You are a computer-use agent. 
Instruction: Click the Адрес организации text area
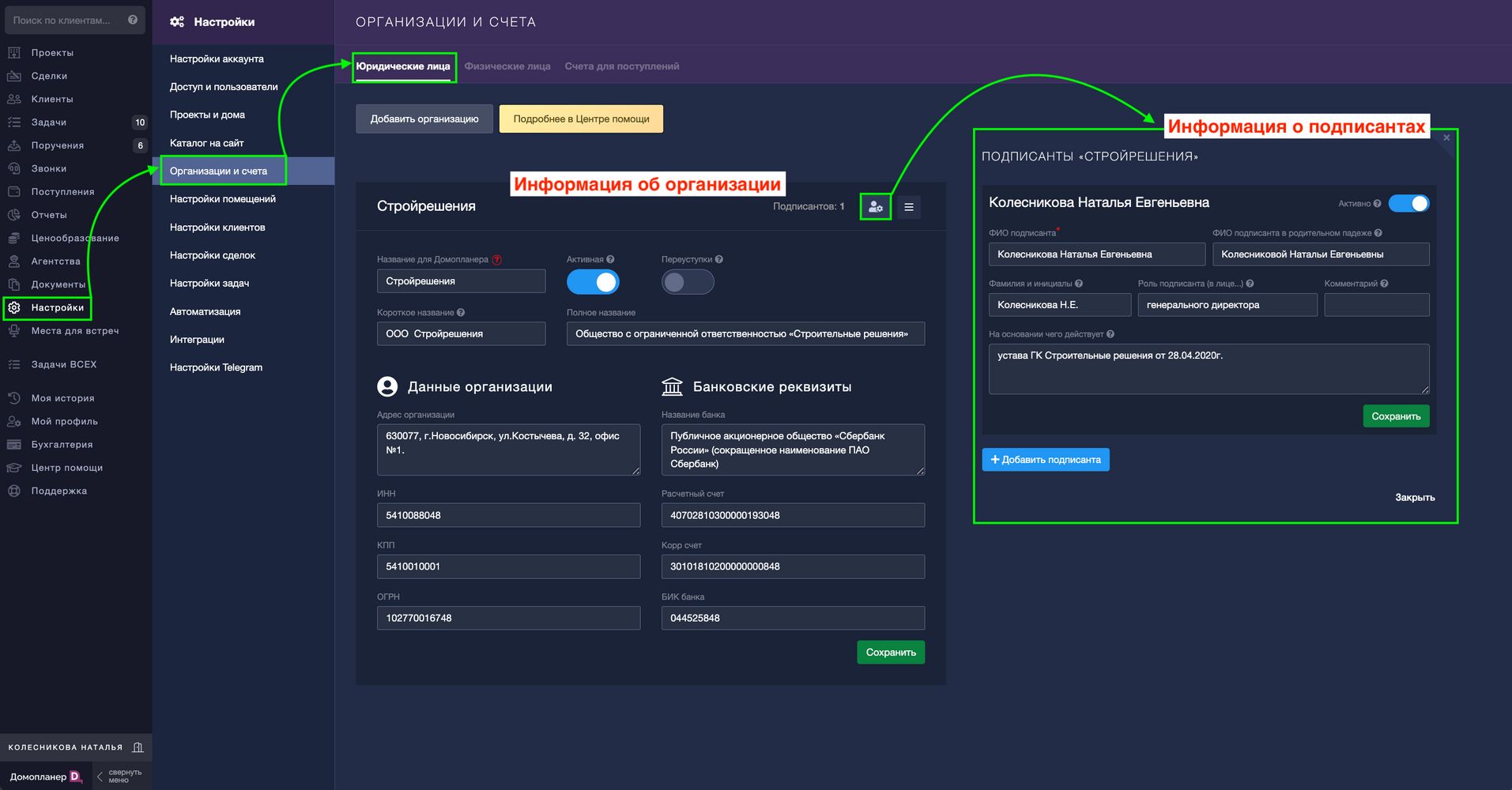[509, 450]
